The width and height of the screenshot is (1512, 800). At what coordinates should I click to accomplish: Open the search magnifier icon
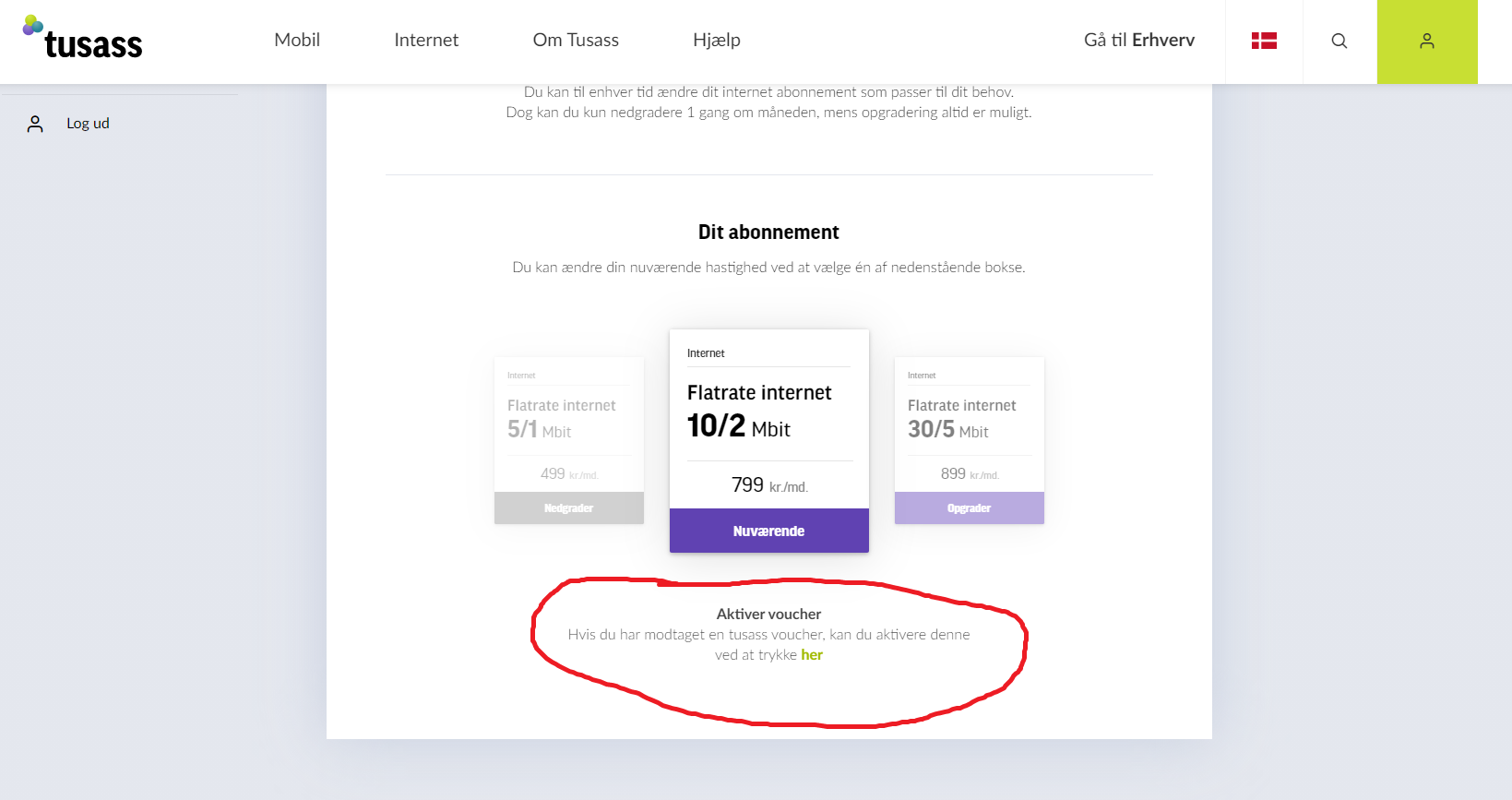(1339, 41)
